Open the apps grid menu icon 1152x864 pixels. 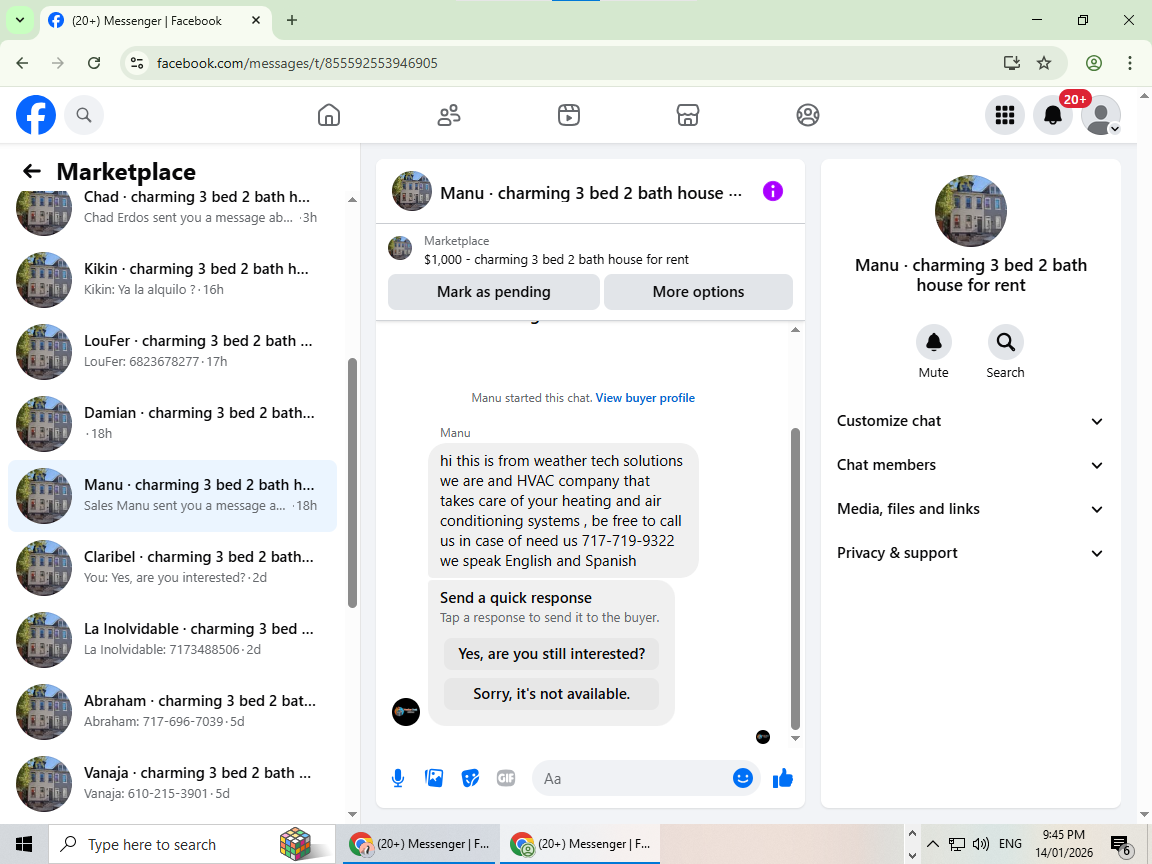[x=1004, y=115]
